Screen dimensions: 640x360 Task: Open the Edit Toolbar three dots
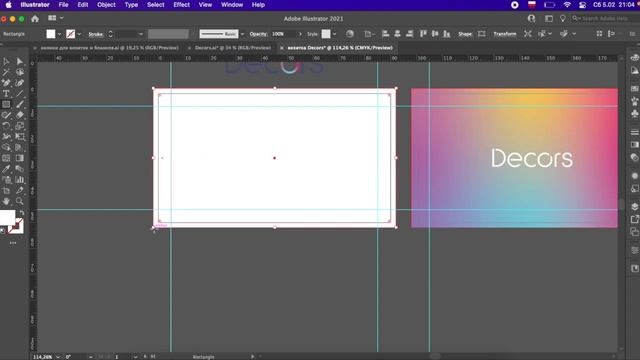(x=13, y=243)
